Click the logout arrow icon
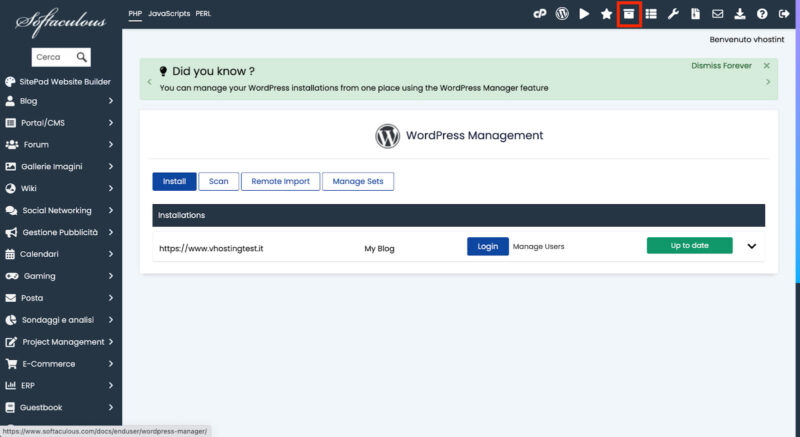Image resolution: width=800 pixels, height=437 pixels. 784,14
